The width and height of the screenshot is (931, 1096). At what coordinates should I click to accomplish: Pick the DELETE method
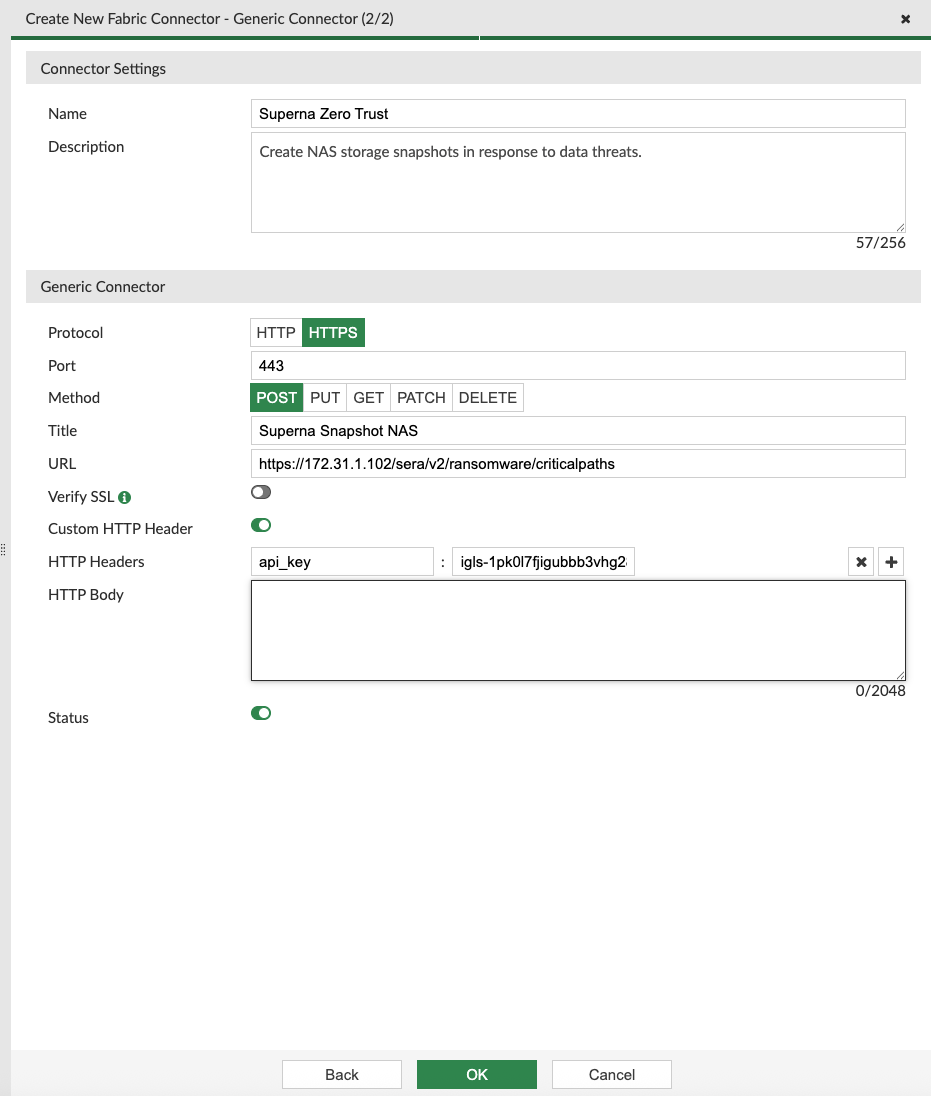click(487, 398)
